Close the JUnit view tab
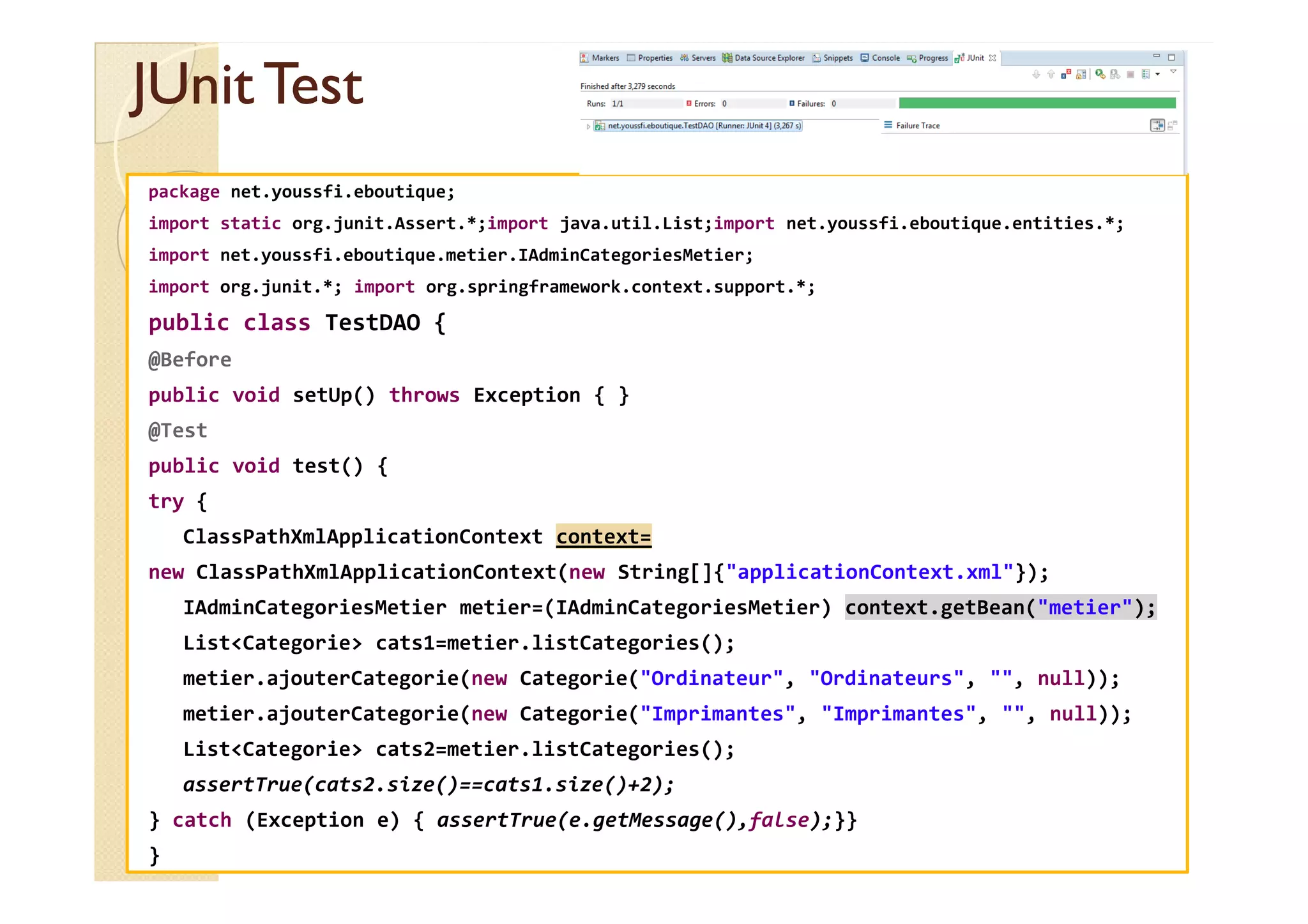Screen dimensions: 1308x924 (x=992, y=57)
